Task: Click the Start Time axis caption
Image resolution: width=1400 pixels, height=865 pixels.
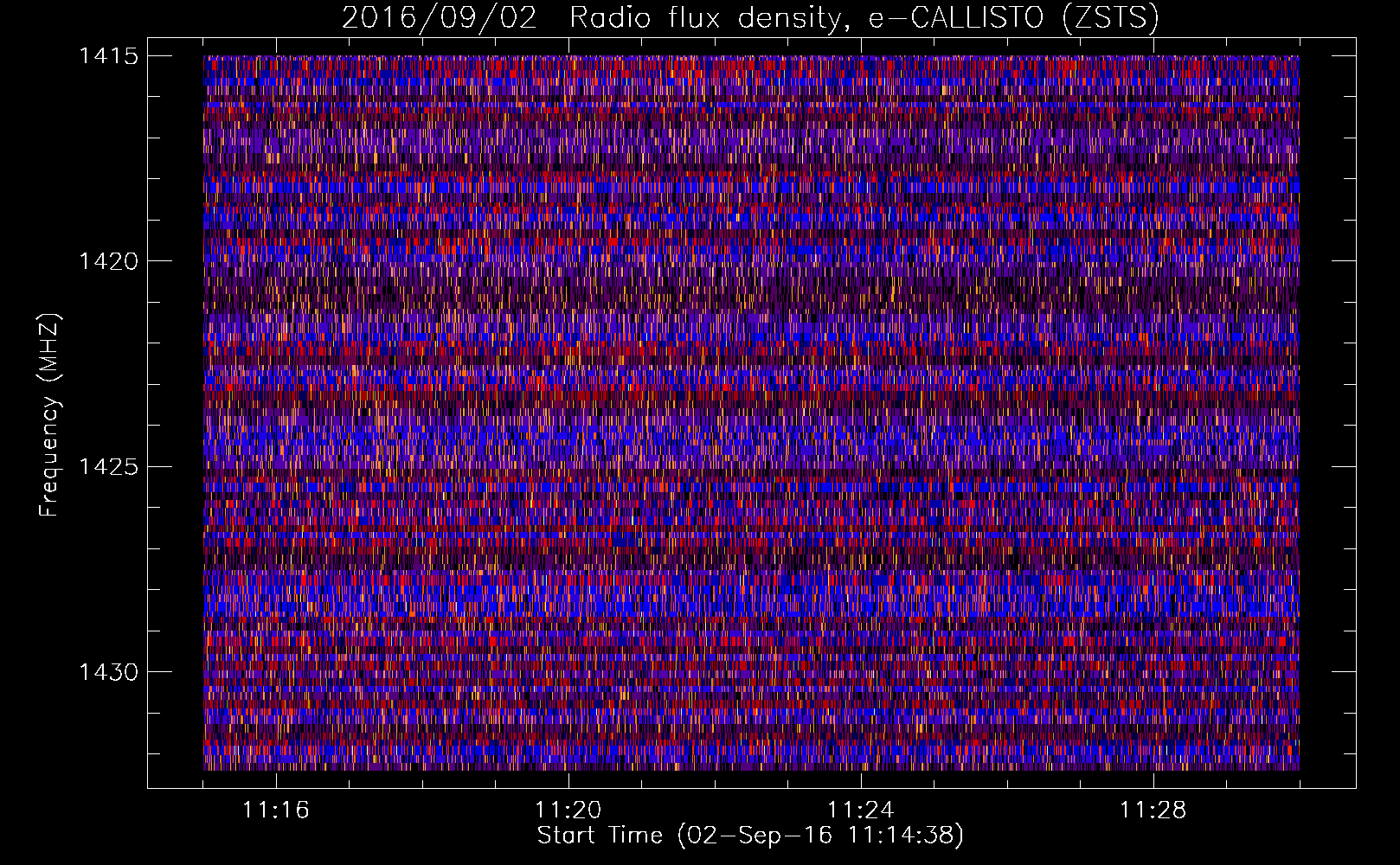Action: pos(750,836)
